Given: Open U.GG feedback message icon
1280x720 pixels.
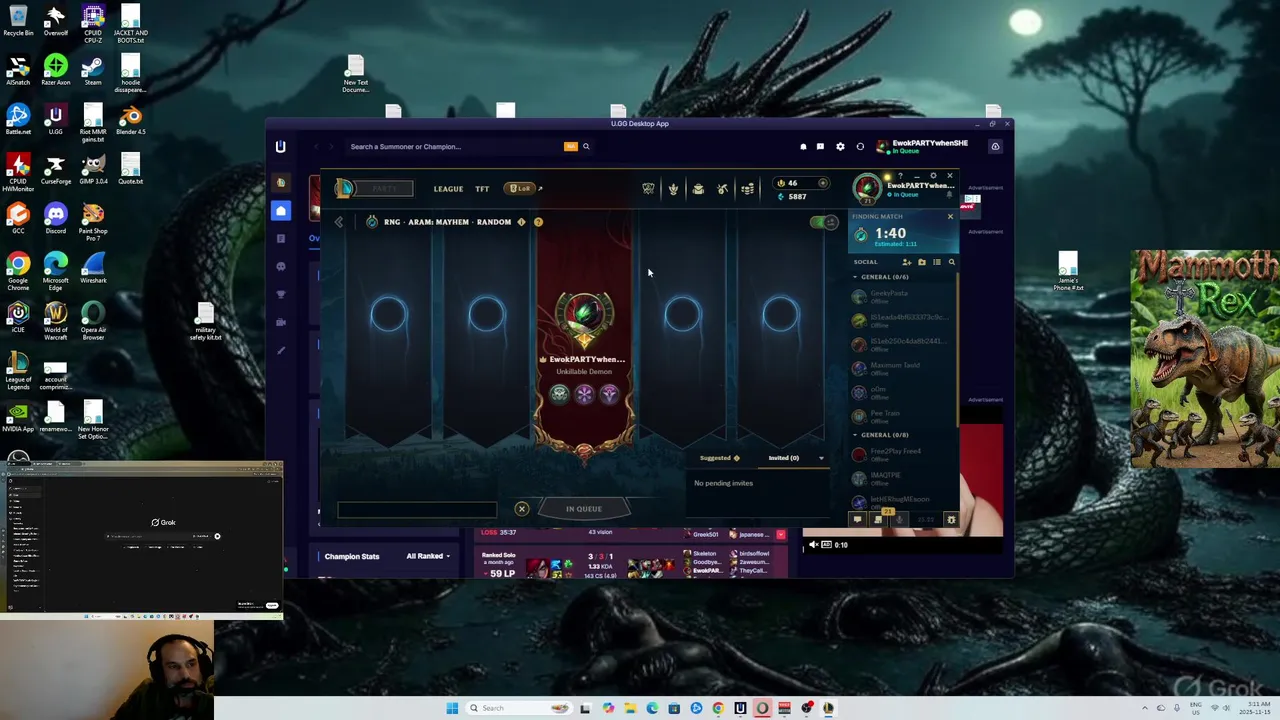Looking at the screenshot, I should click(x=820, y=147).
